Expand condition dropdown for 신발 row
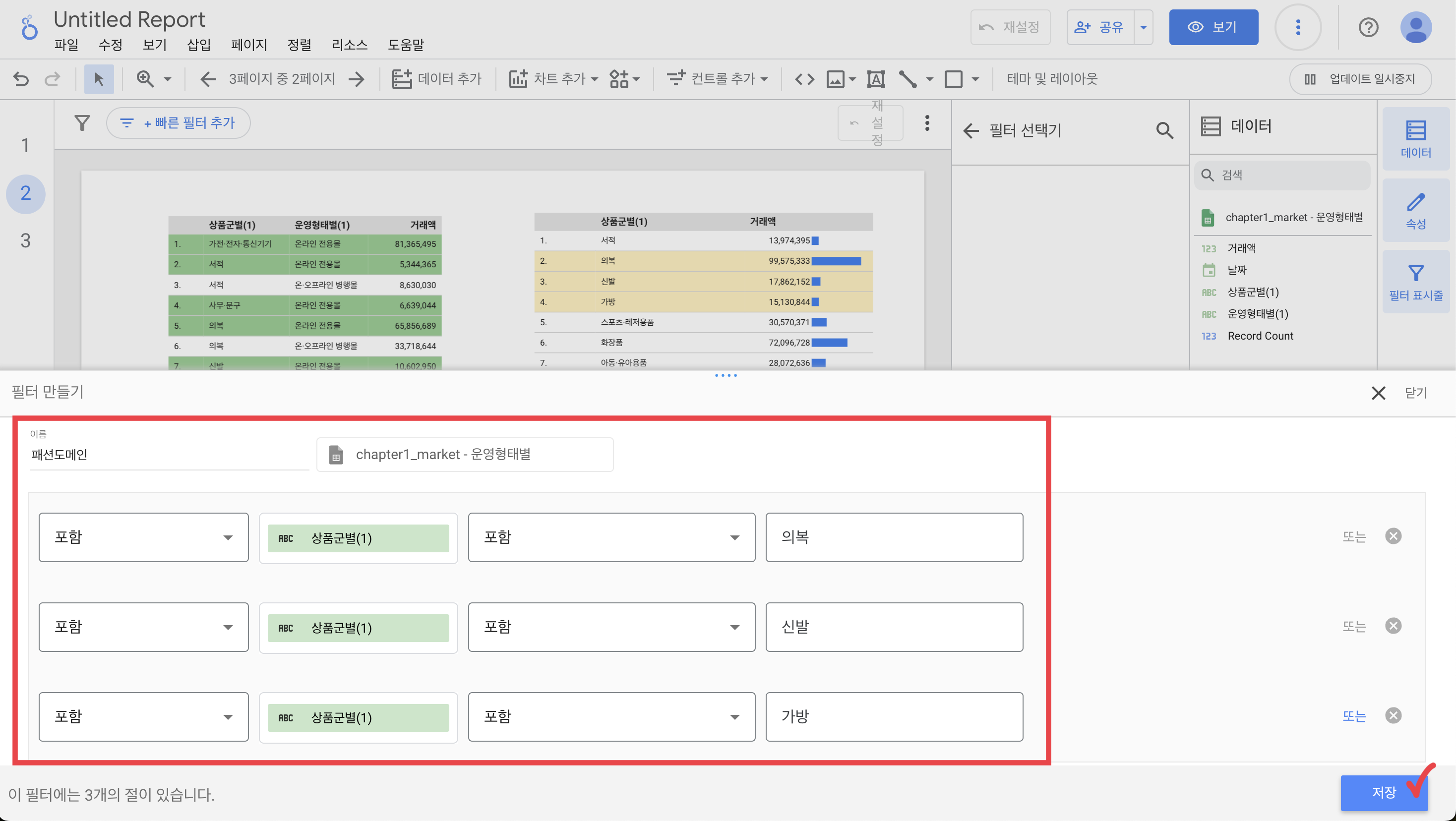This screenshot has height=821, width=1456. tap(611, 627)
